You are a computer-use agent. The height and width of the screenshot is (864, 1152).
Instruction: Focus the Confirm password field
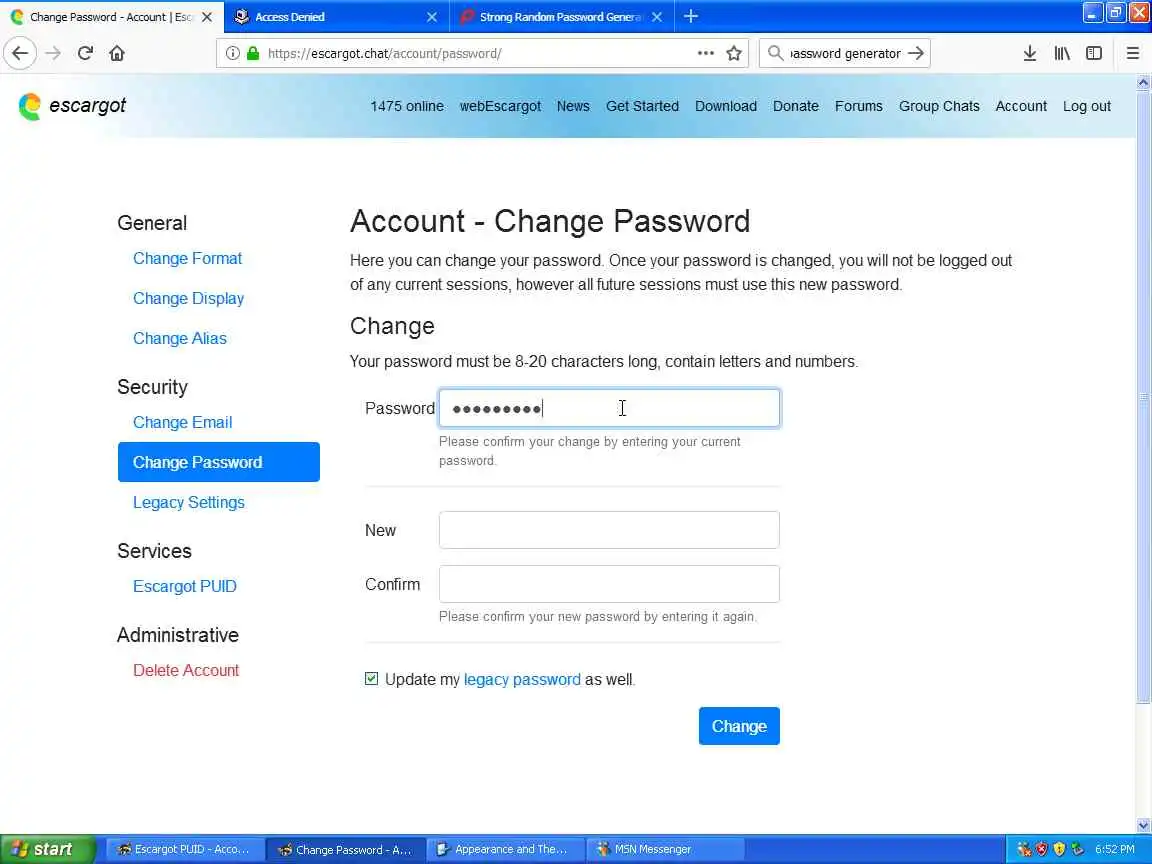coord(609,584)
